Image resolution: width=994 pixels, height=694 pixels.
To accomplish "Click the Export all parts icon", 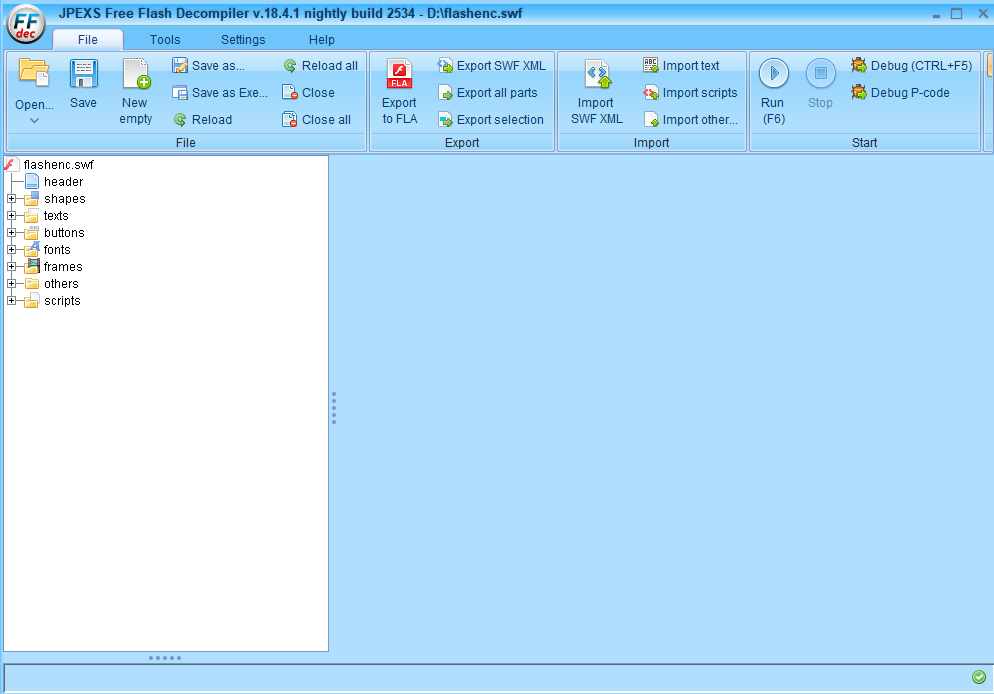I will [445, 93].
